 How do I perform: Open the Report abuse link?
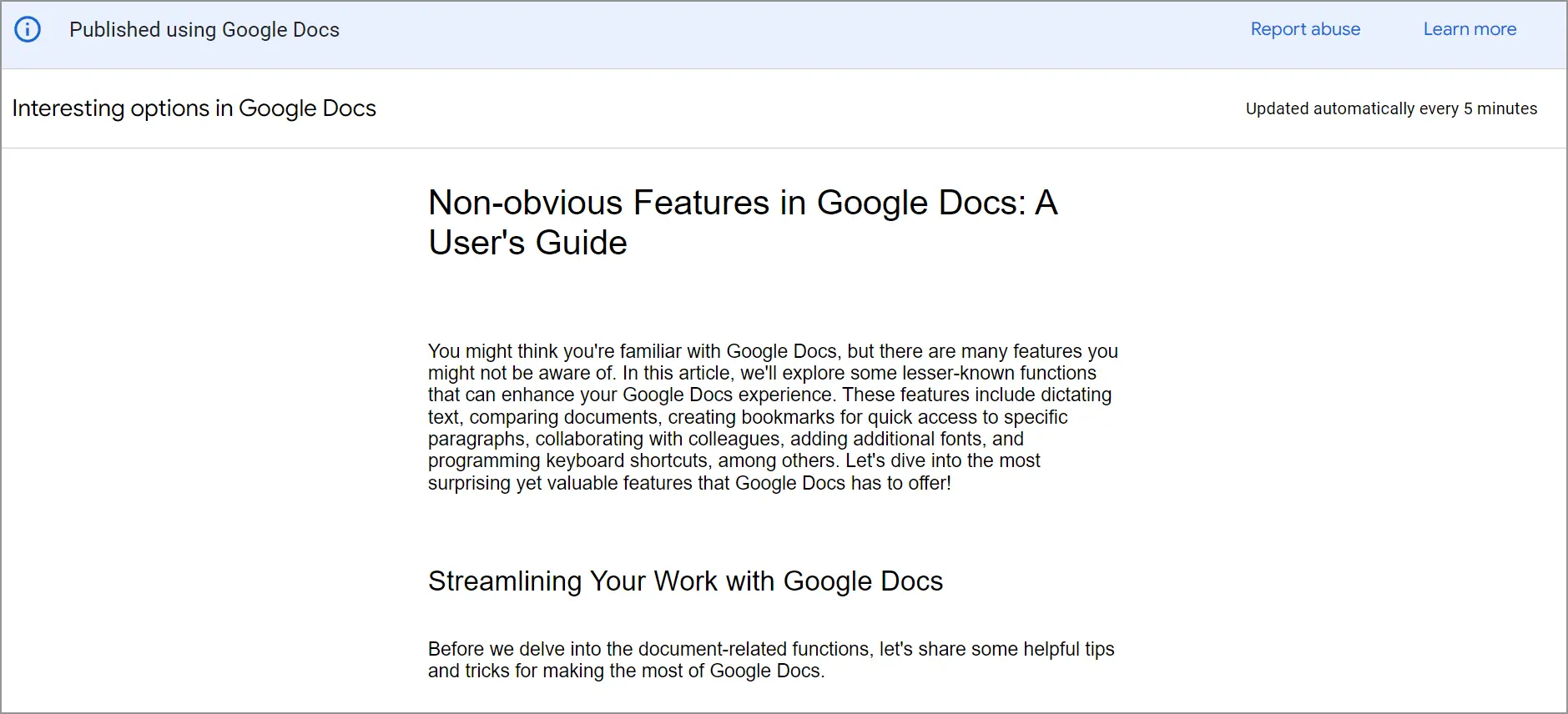(1305, 29)
